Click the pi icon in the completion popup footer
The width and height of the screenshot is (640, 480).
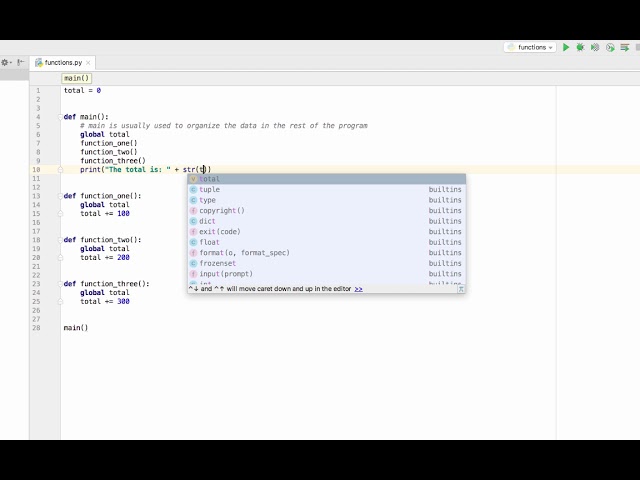tap(461, 289)
